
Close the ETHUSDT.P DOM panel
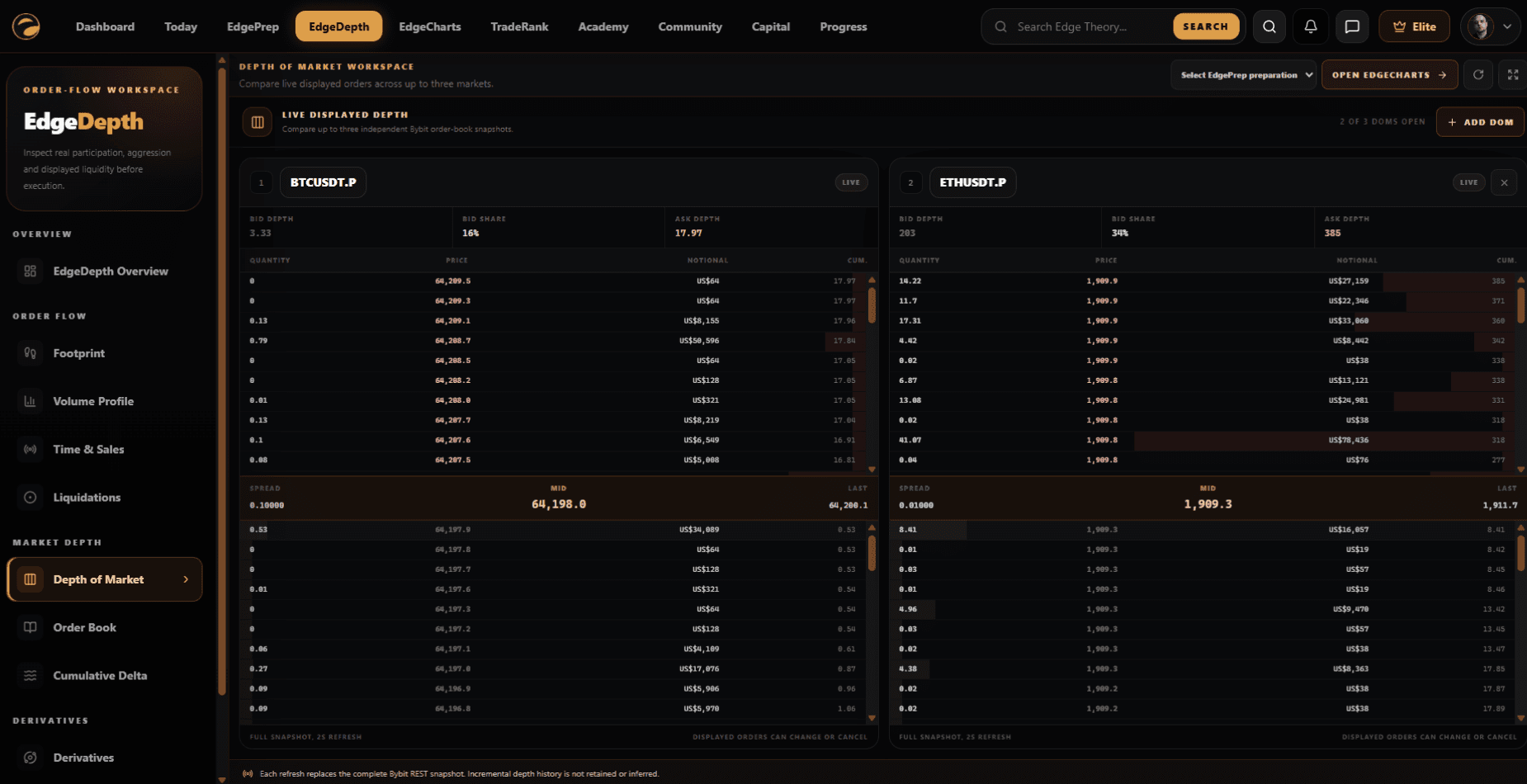pos(1504,182)
